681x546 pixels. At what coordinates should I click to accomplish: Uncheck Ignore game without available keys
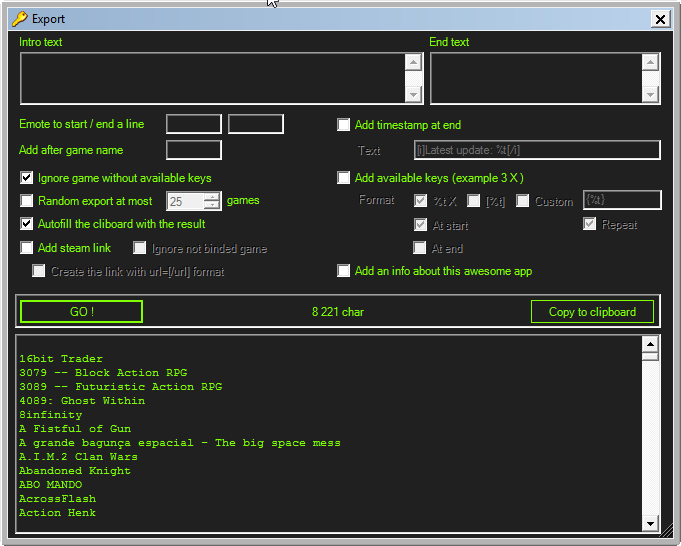click(x=27, y=178)
